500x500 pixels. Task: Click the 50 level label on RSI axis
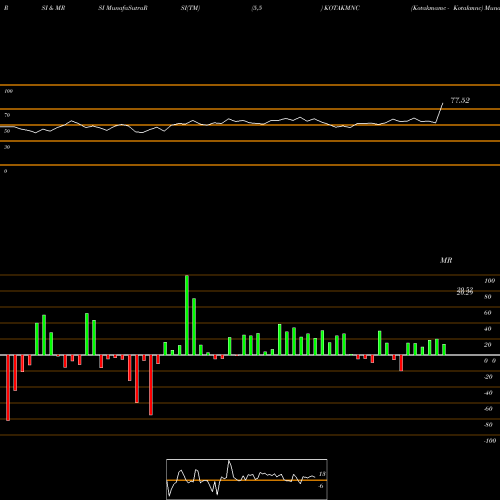click(7, 131)
